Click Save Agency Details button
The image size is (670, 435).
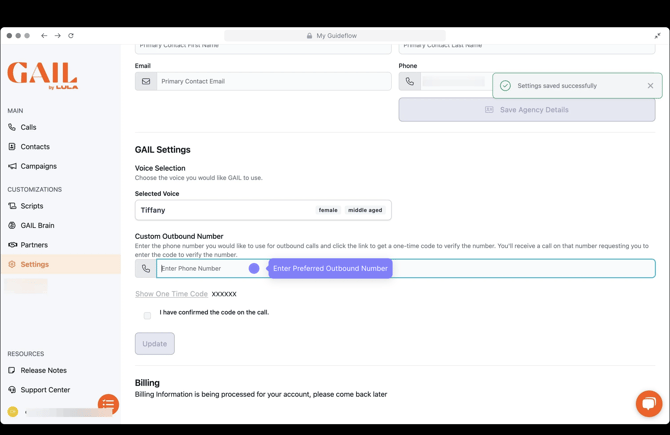527,110
